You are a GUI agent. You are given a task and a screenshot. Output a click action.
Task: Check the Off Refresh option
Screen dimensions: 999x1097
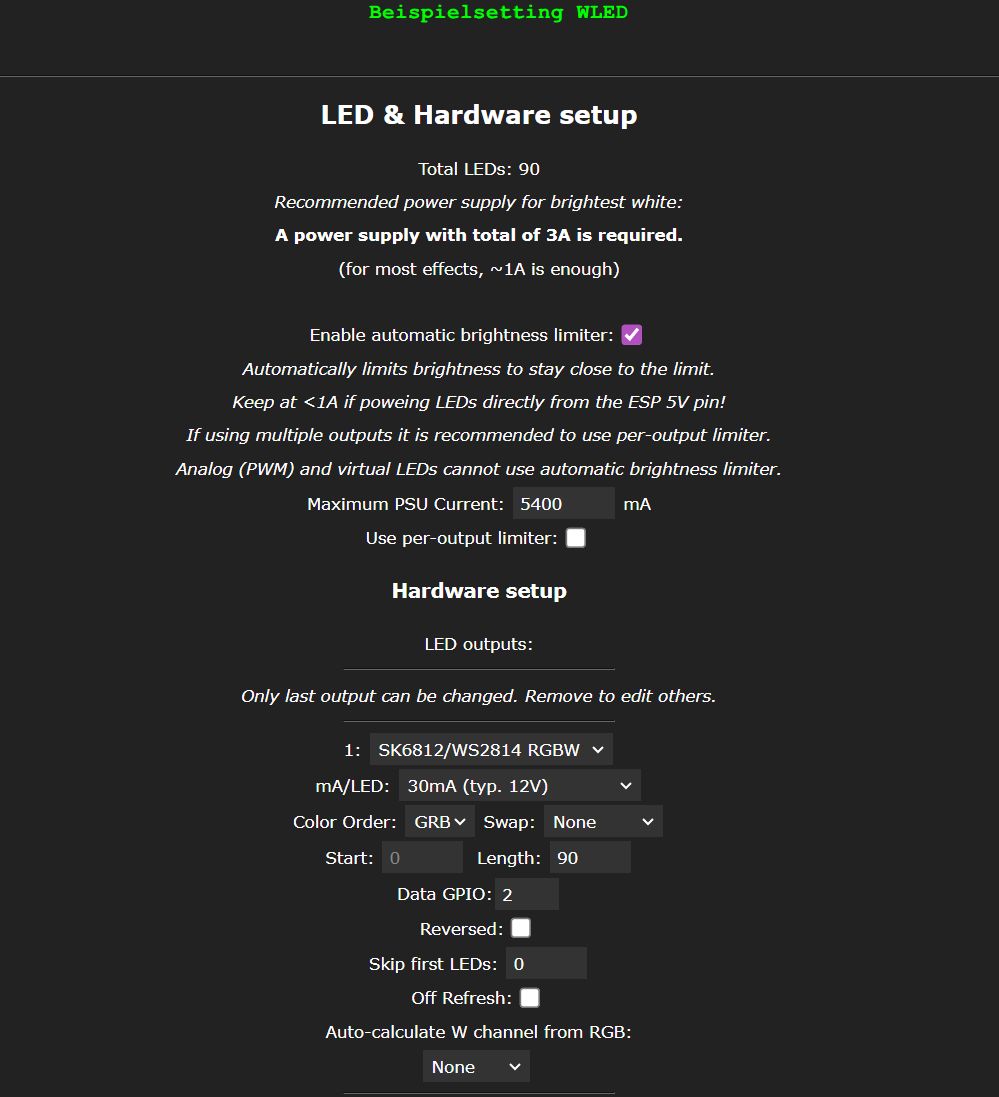point(529,998)
